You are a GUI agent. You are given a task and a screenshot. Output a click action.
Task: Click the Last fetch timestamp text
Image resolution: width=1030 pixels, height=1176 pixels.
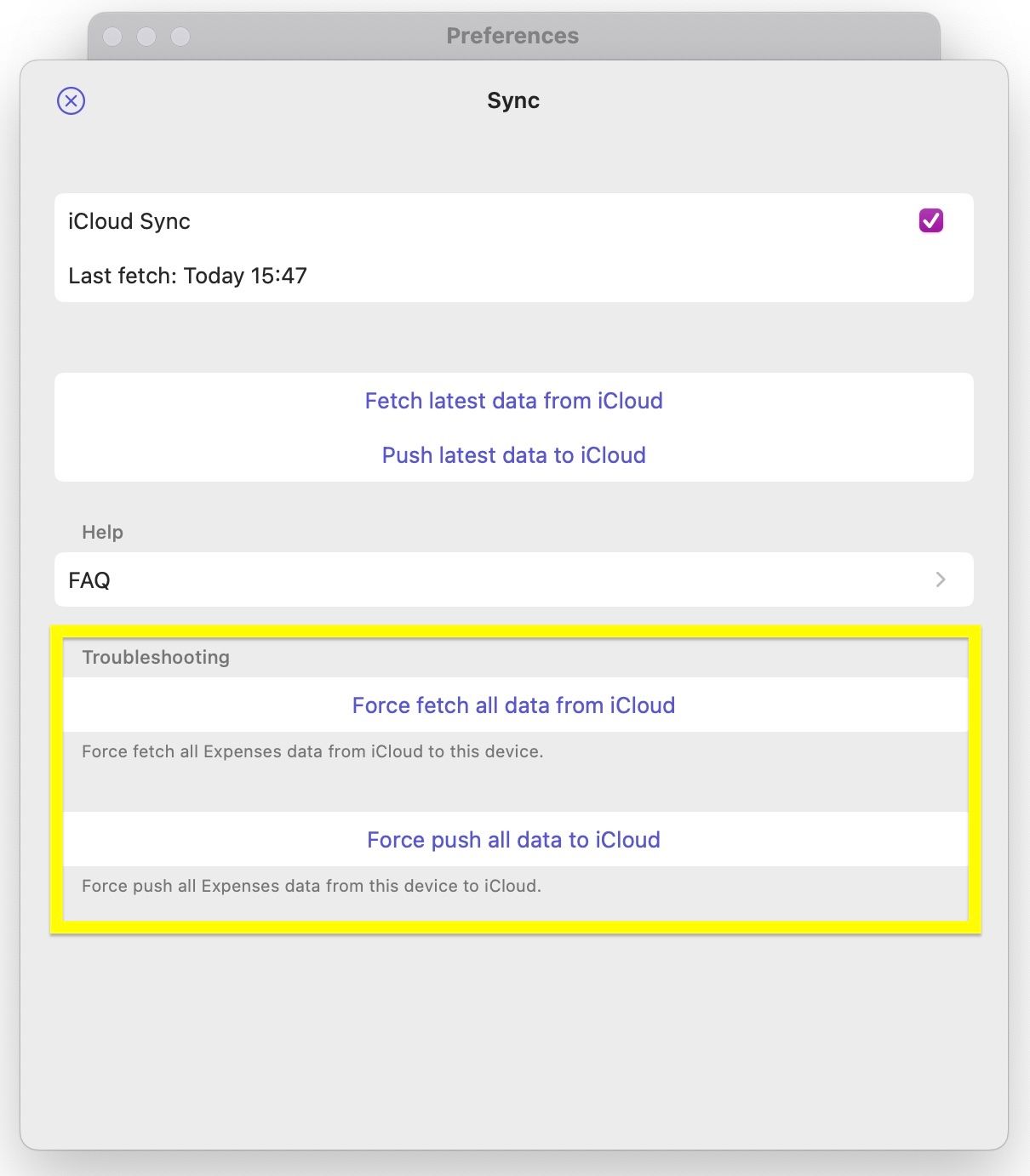coord(187,276)
